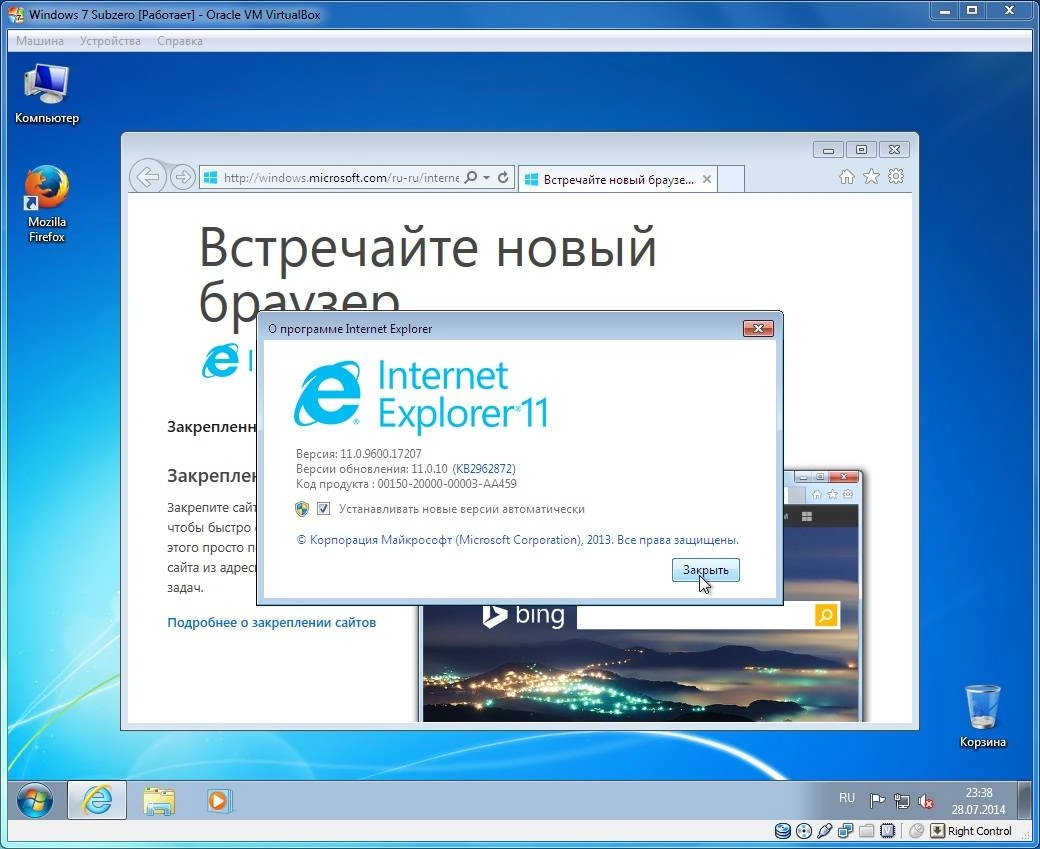Click into the IE address bar URL
The height and width of the screenshot is (849, 1040).
click(341, 178)
